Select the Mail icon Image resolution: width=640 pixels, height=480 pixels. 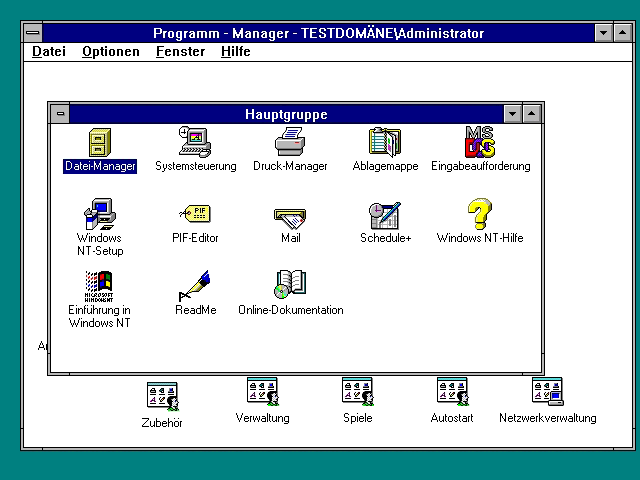[290, 218]
